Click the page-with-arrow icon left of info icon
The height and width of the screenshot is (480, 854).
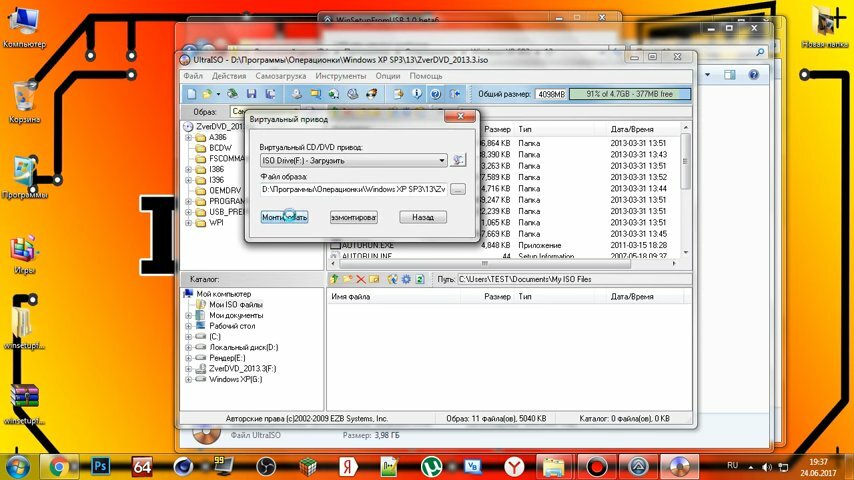point(398,94)
